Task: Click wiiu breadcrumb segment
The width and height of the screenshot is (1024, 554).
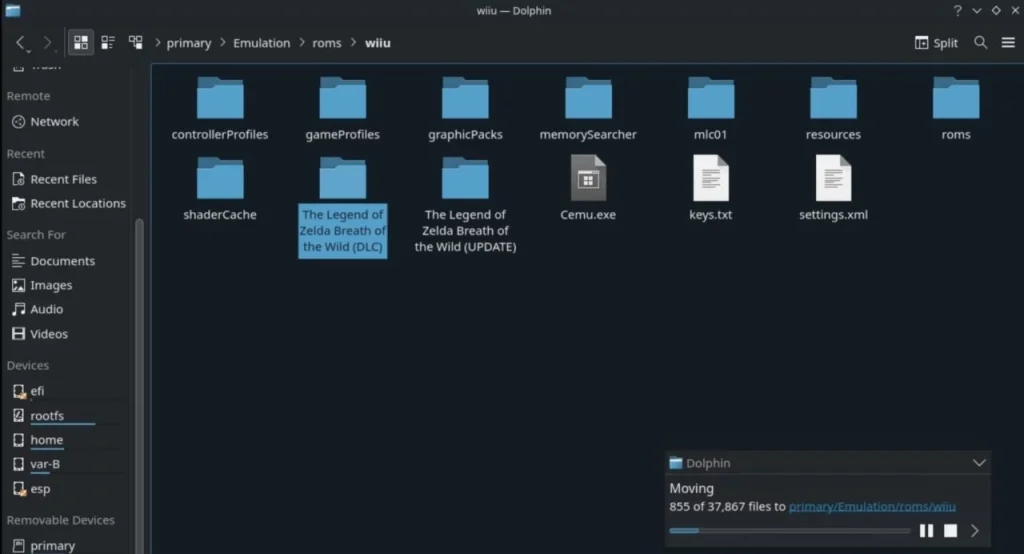Action: [377, 43]
